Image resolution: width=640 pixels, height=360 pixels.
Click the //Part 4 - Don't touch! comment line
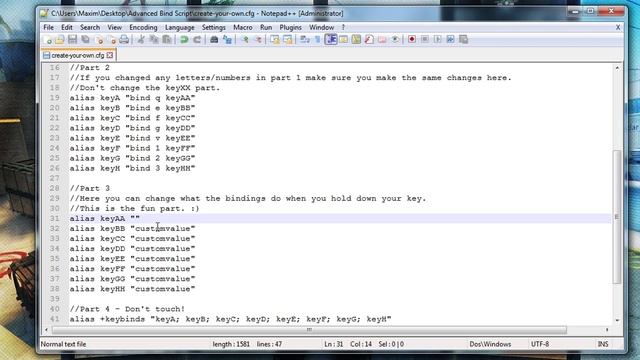(x=127, y=309)
